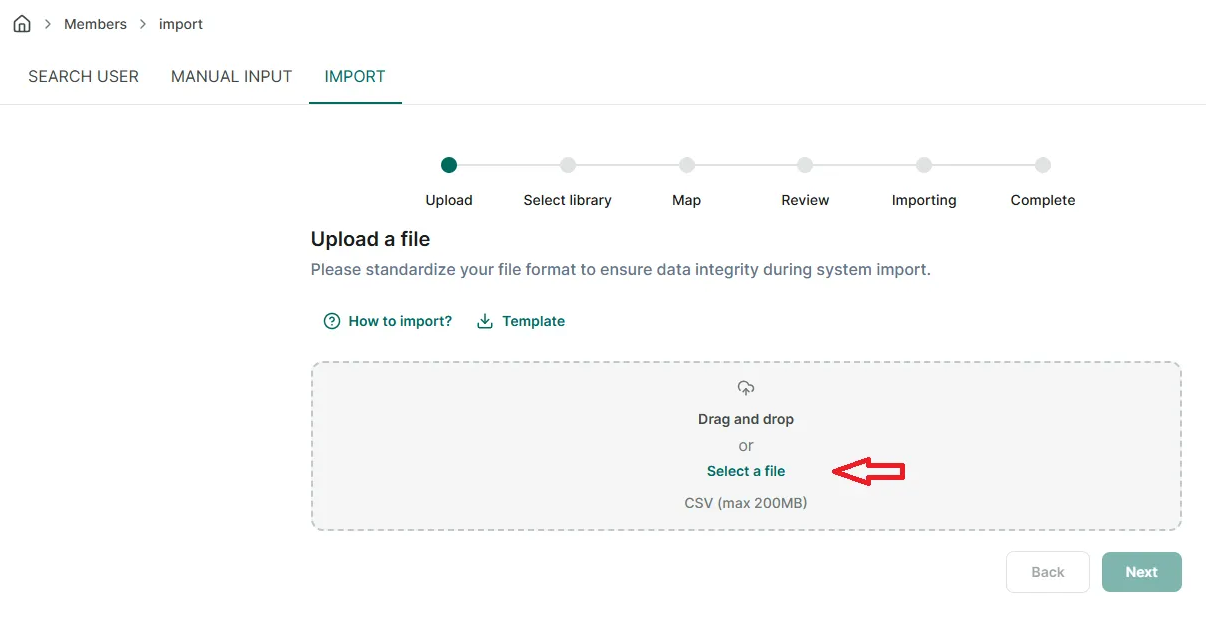Switch to the MANUAL INPUT tab
Viewport: 1206px width, 626px height.
[x=232, y=76]
